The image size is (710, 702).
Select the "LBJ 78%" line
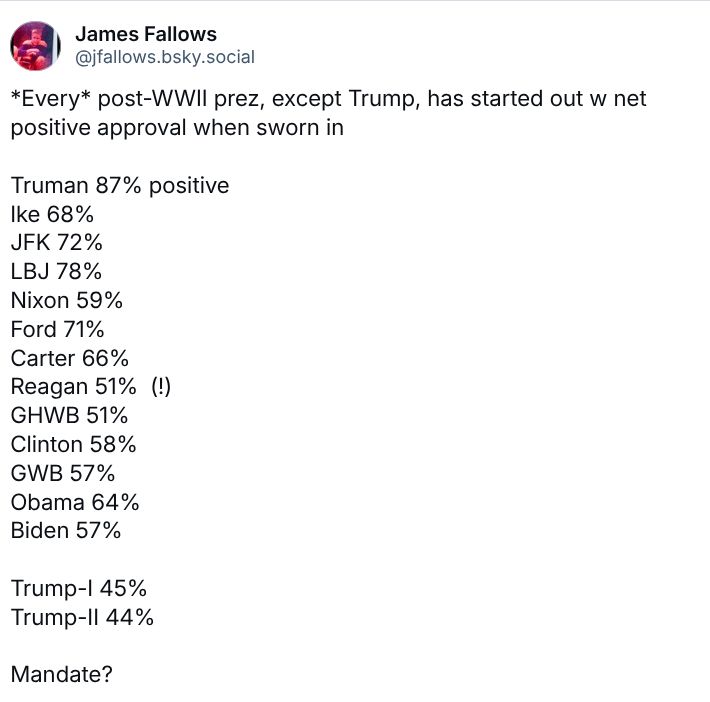click(x=57, y=272)
